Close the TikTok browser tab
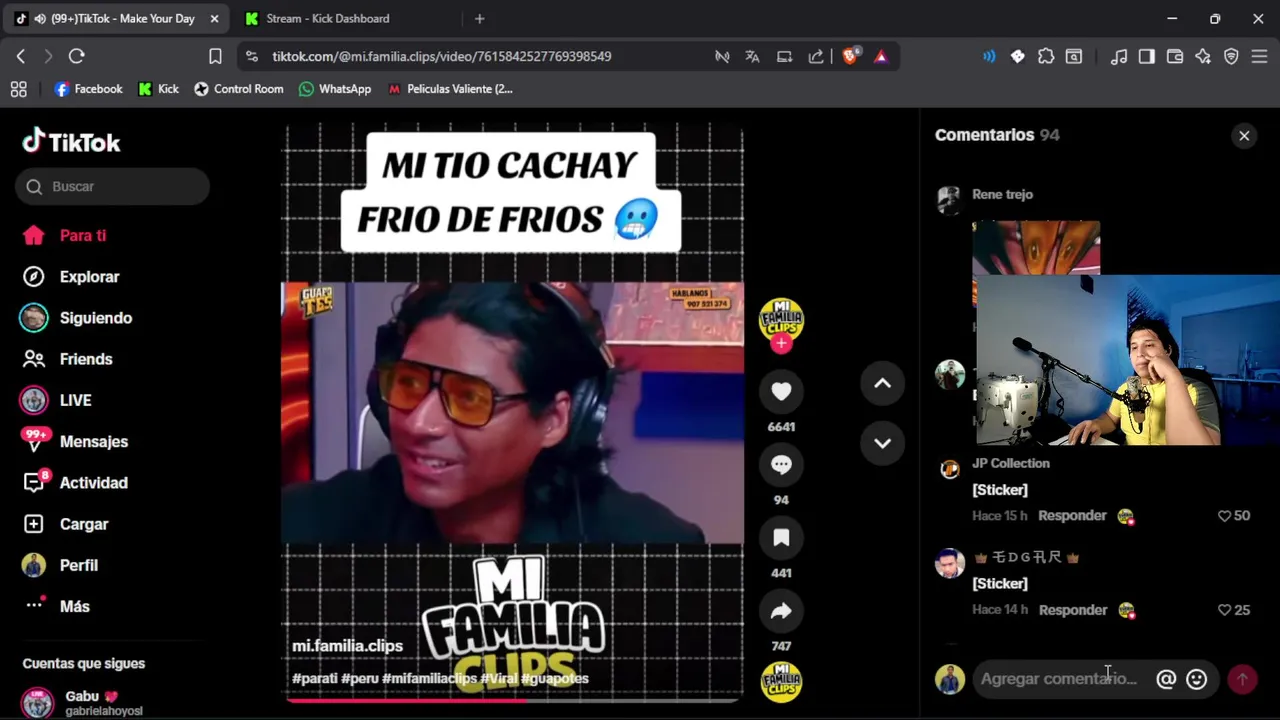The height and width of the screenshot is (720, 1280). click(x=214, y=19)
